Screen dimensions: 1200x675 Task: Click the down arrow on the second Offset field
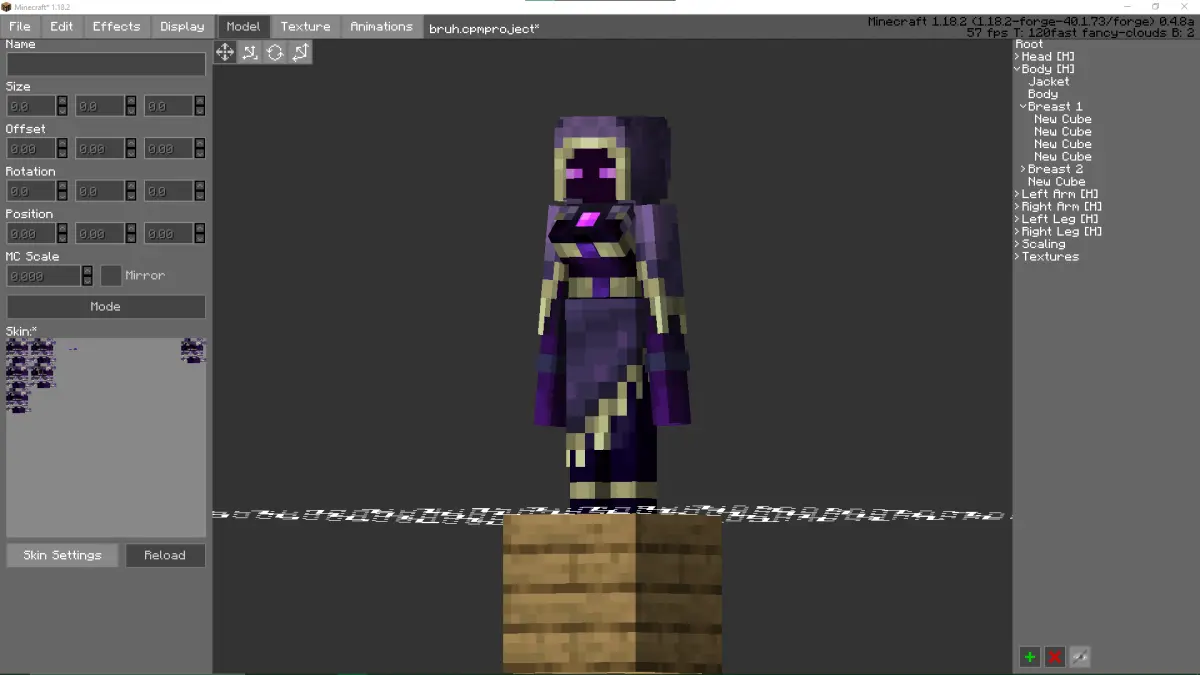pyautogui.click(x=131, y=153)
